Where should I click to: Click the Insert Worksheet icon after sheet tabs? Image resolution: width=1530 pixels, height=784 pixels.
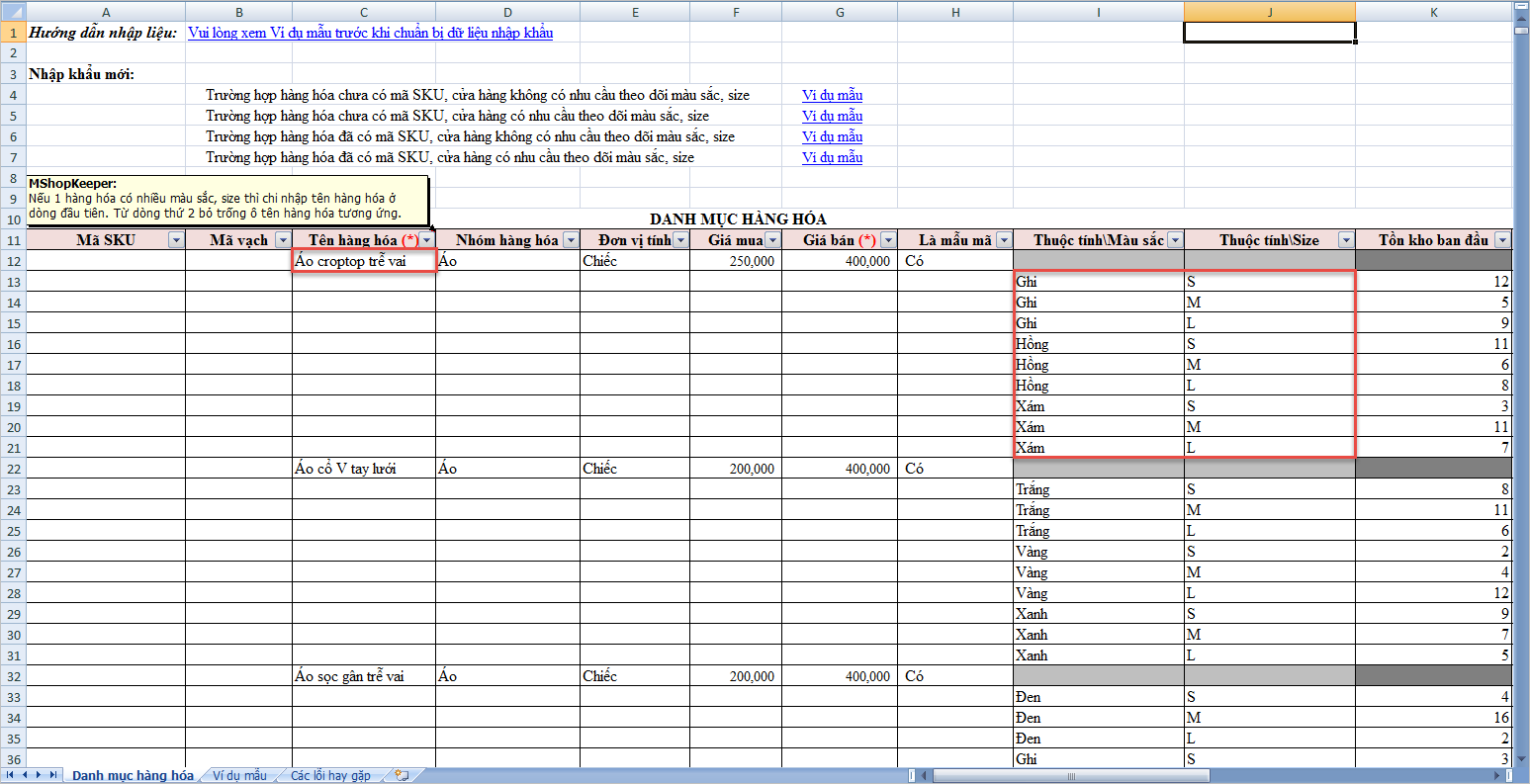(x=402, y=776)
